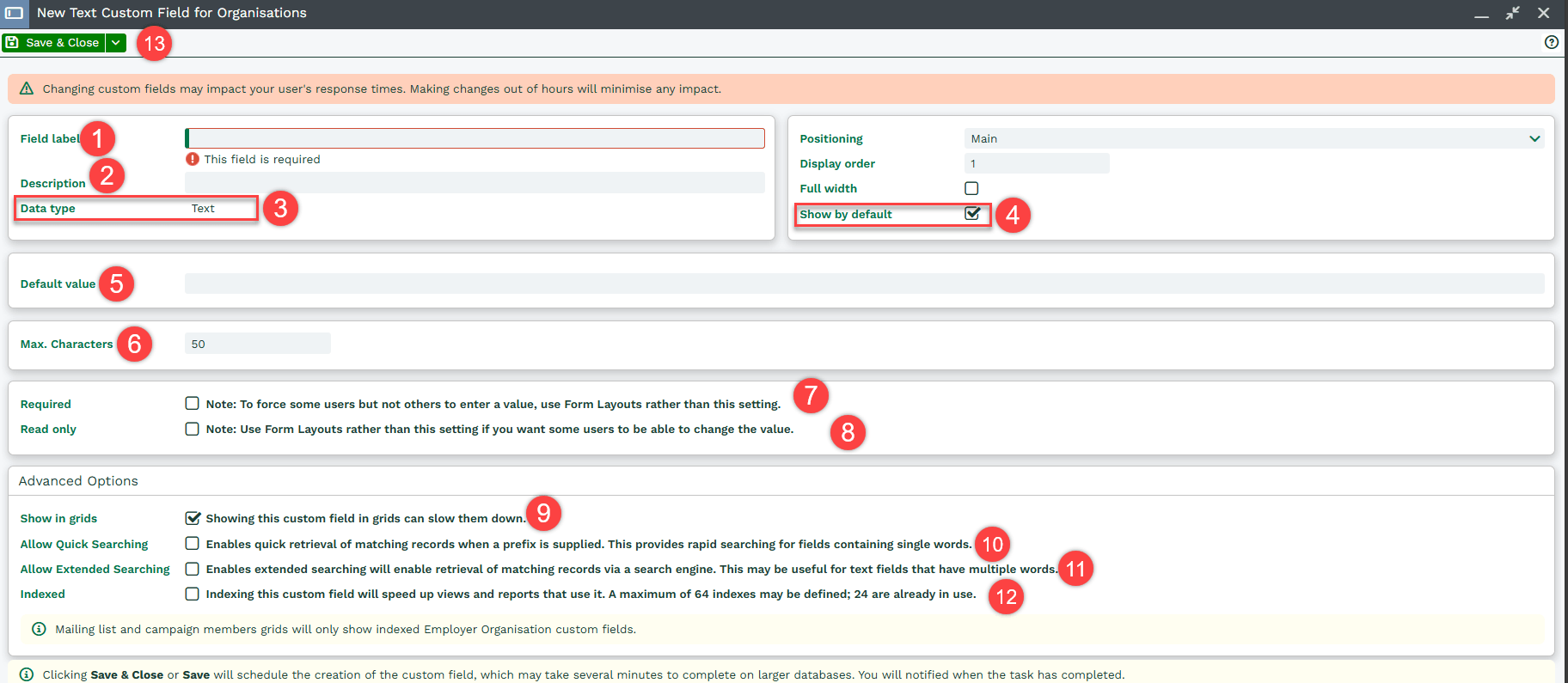Enable the Read only checkbox

[193, 429]
